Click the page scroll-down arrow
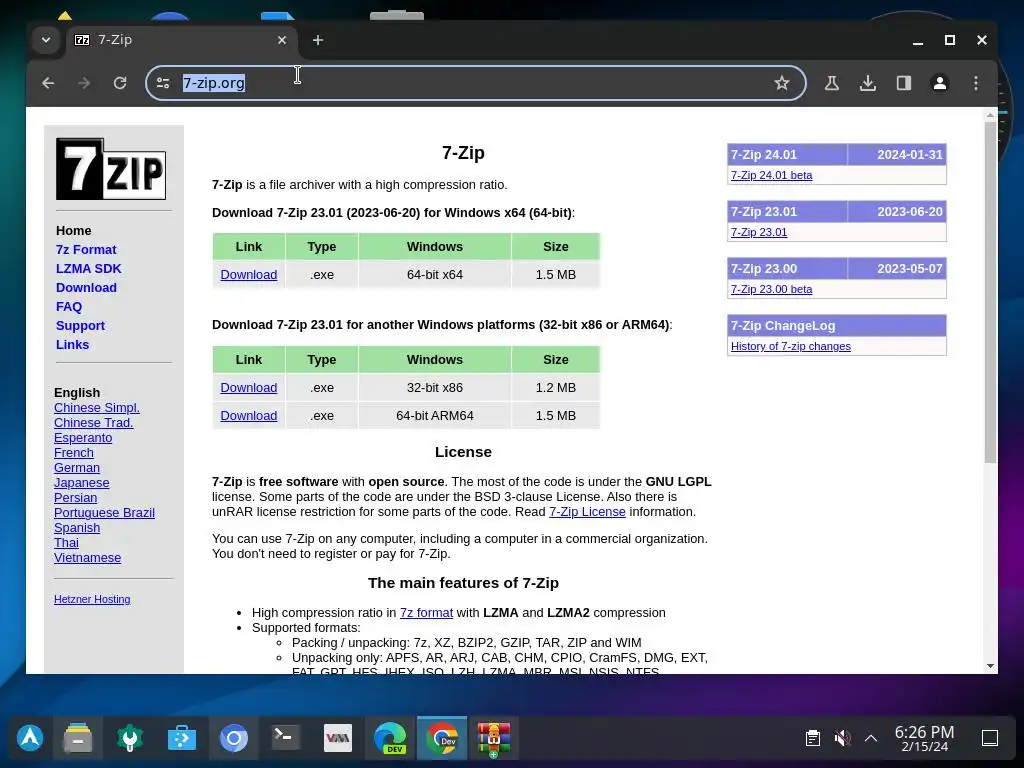The image size is (1024, 768). coord(991,666)
